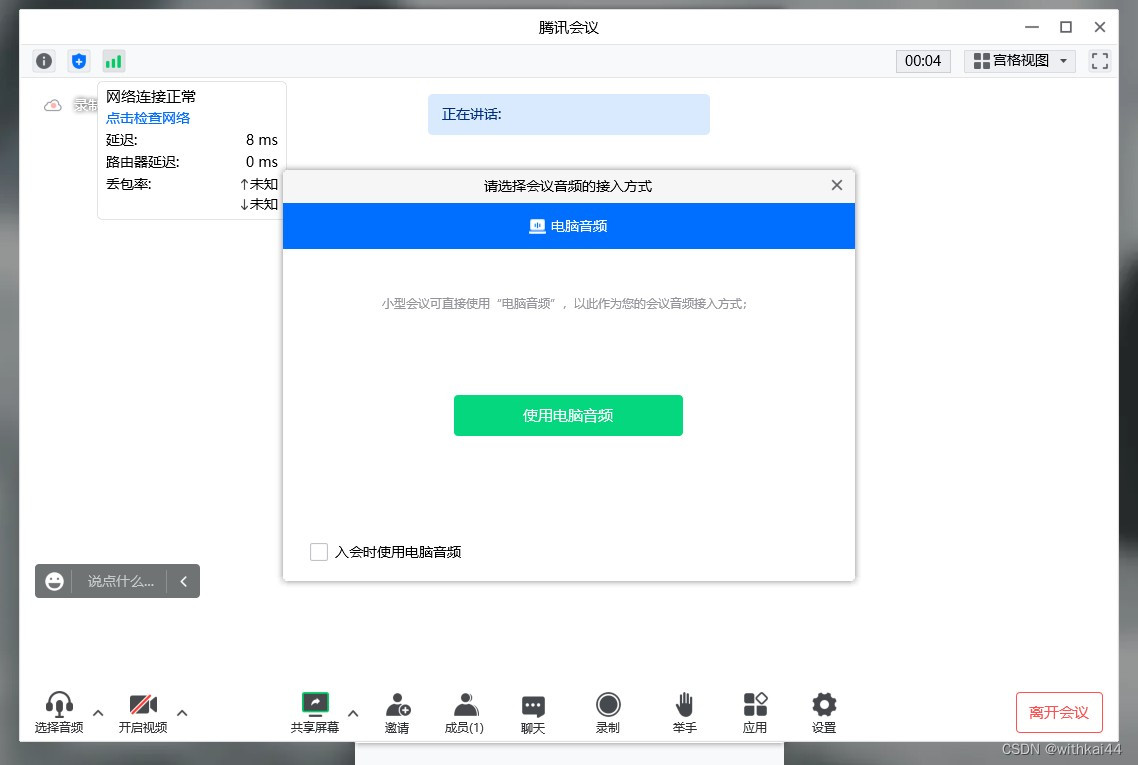
Task: Check 入会时使用电脑音频 option
Action: [x=318, y=551]
